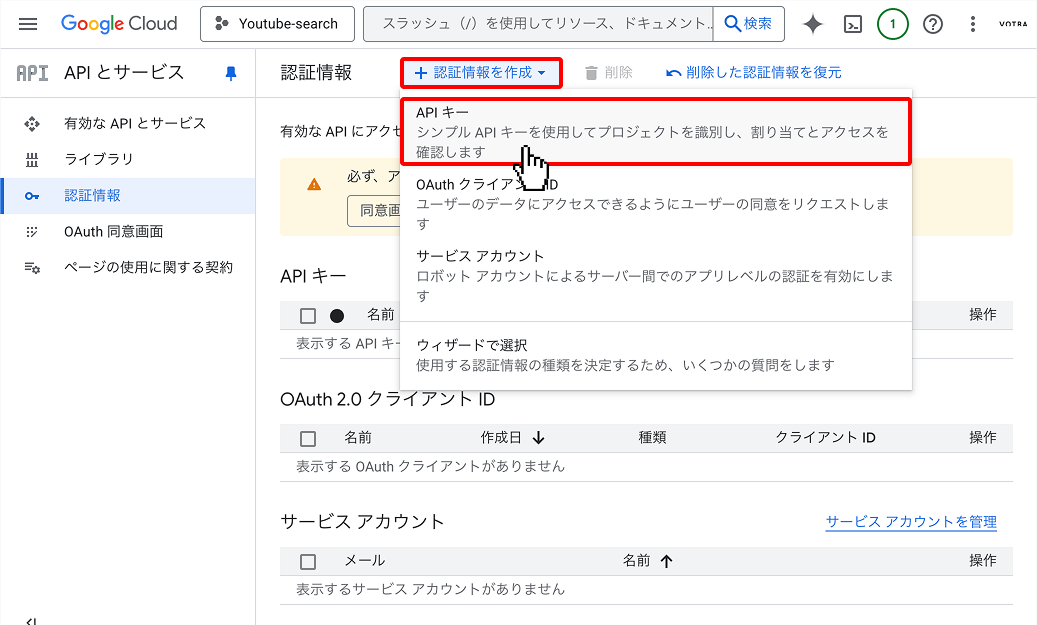This screenshot has width=1037, height=625.
Task: Click the black status dot in API キー header
Action: pos(337,315)
